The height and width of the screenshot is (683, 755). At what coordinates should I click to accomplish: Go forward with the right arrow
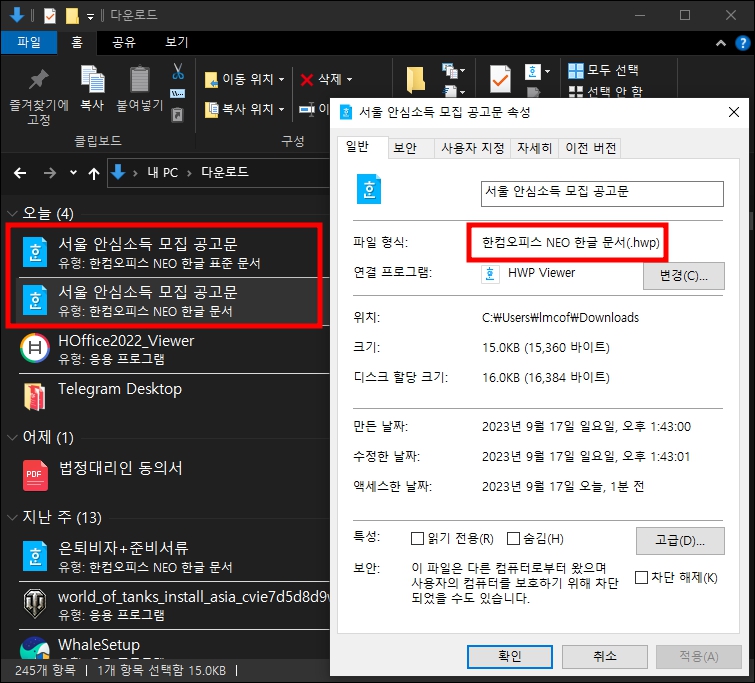(50, 173)
